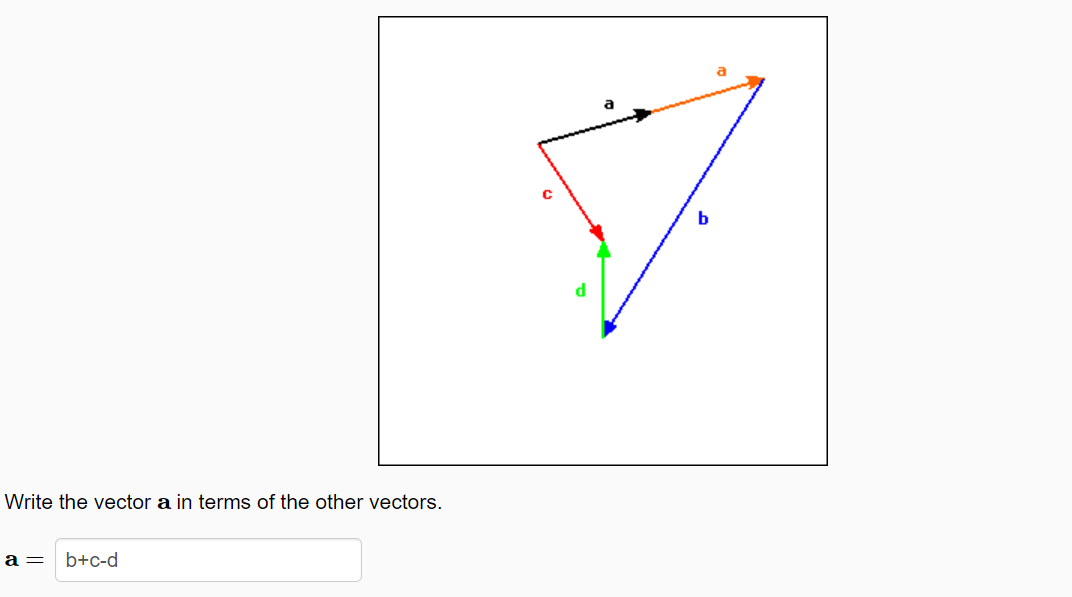Click the question text about vector a
Viewport: 1072px width, 597px height.
224,502
